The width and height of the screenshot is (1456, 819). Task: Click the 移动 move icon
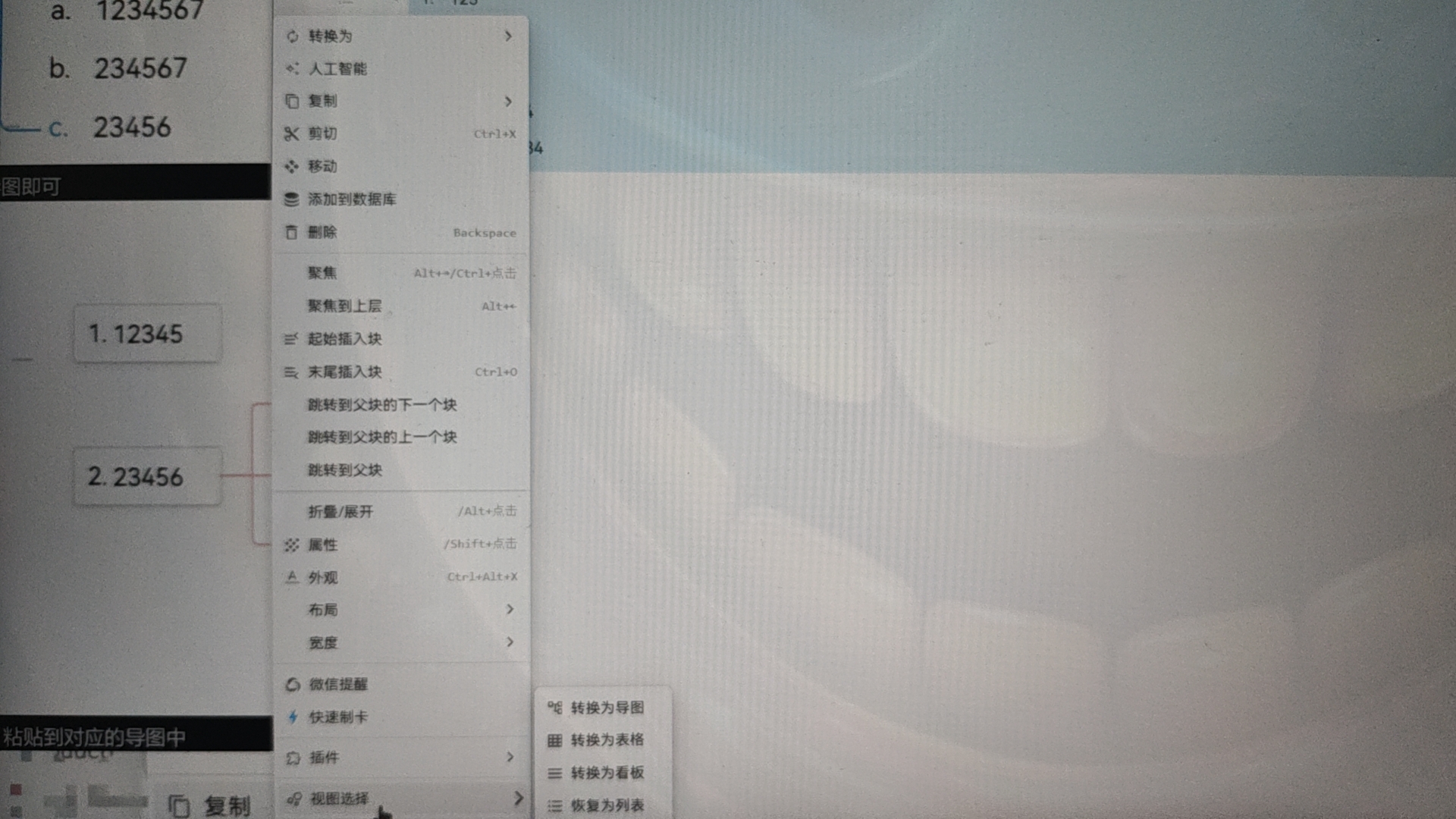pyautogui.click(x=291, y=166)
